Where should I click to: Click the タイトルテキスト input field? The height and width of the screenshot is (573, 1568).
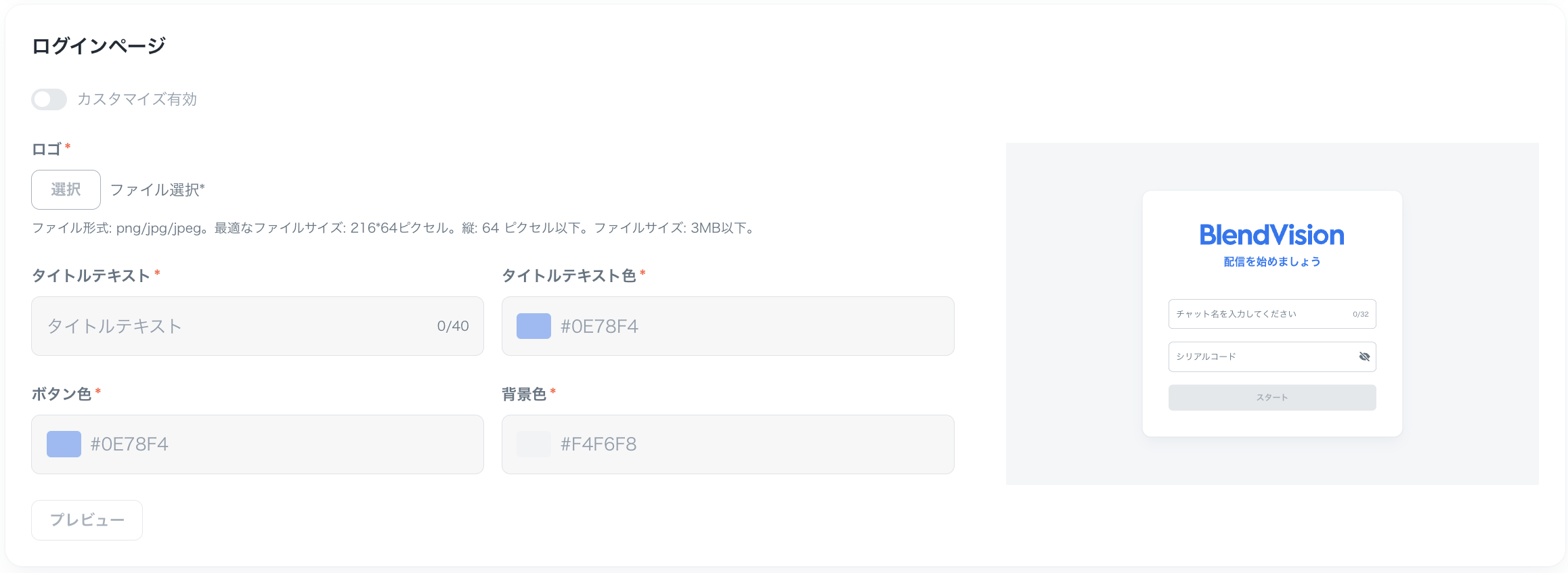click(x=230, y=326)
